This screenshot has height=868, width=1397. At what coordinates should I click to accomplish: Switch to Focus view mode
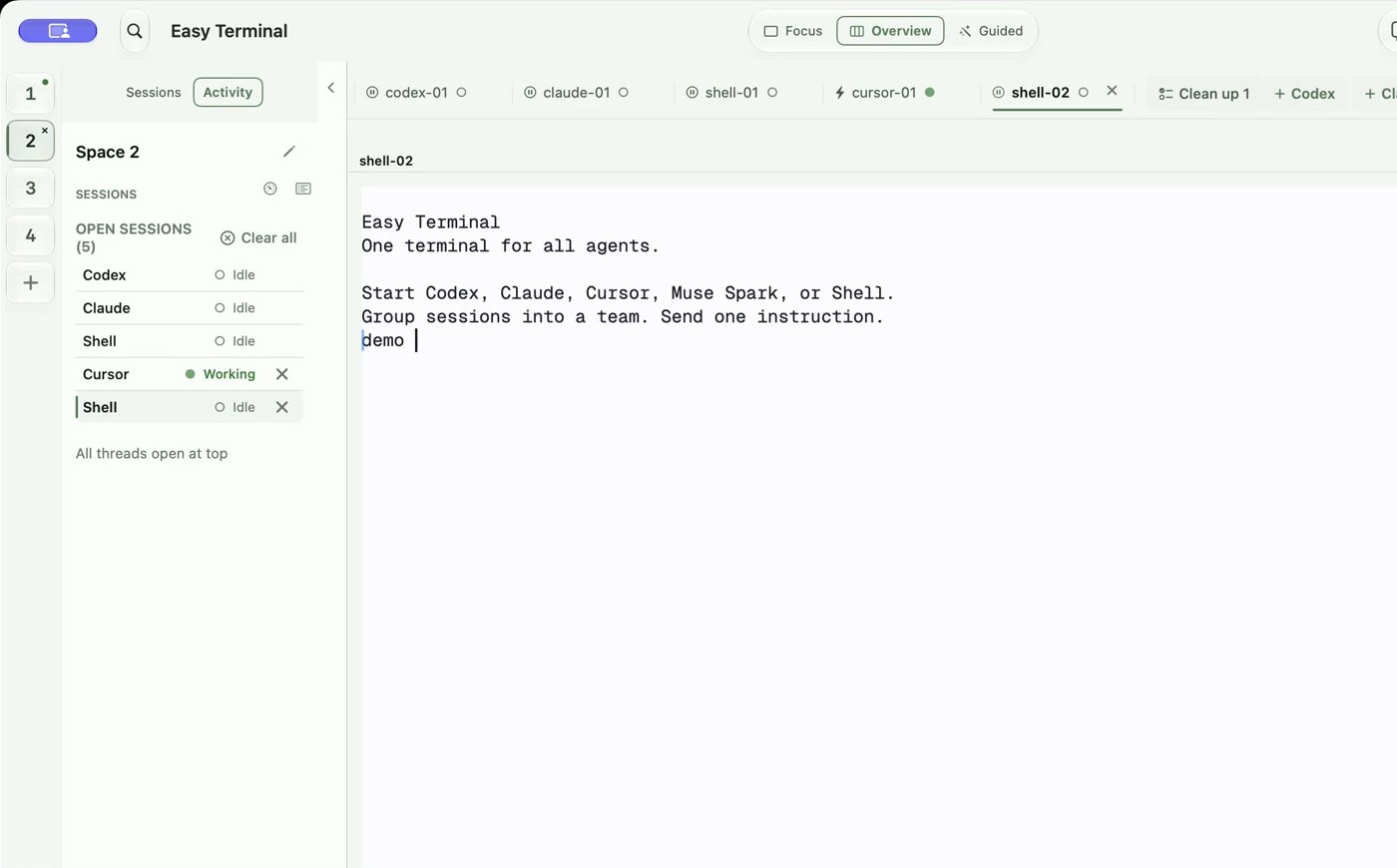[x=793, y=31]
